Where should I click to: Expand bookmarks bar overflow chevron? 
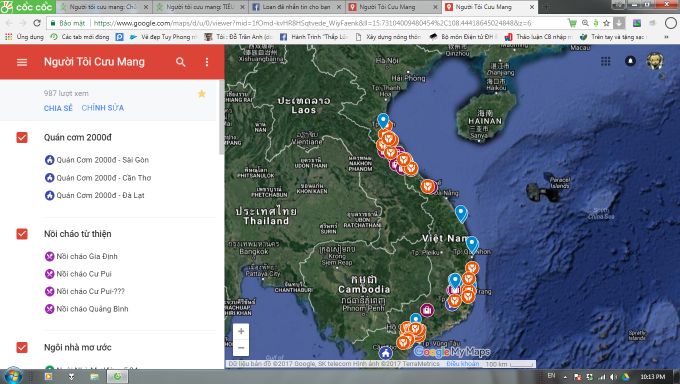point(666,37)
